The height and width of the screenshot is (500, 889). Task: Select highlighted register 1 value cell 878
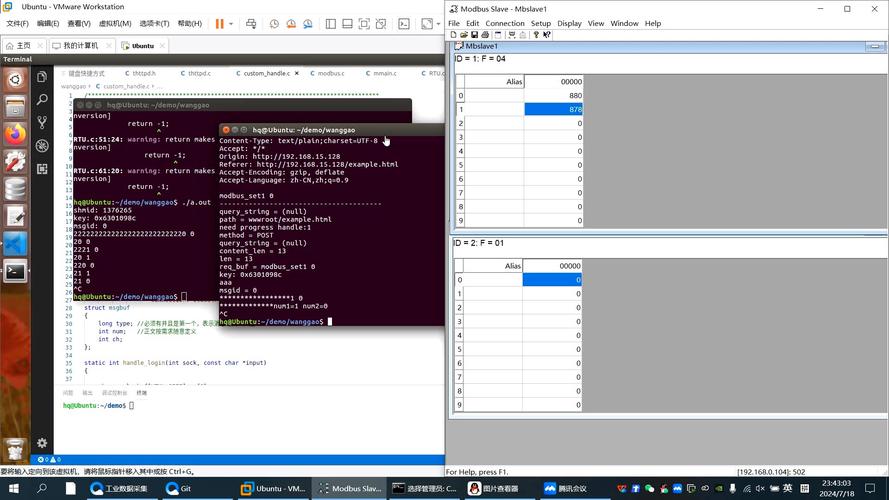click(553, 109)
